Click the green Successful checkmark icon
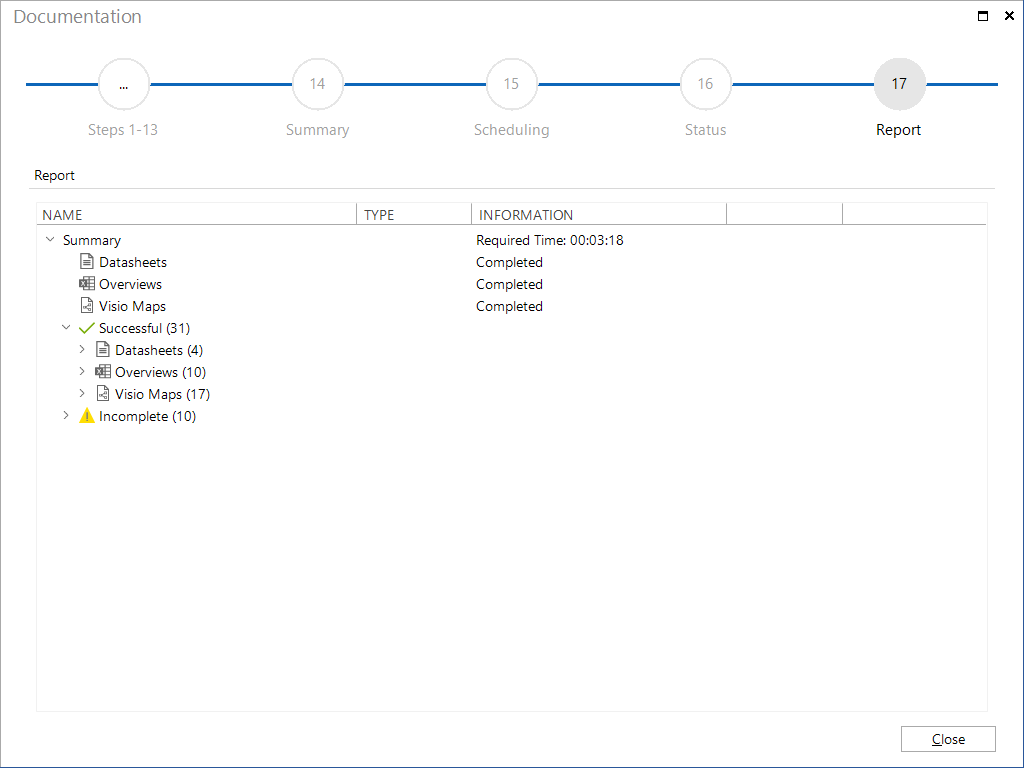Screen dimensions: 1024x768 (86, 328)
